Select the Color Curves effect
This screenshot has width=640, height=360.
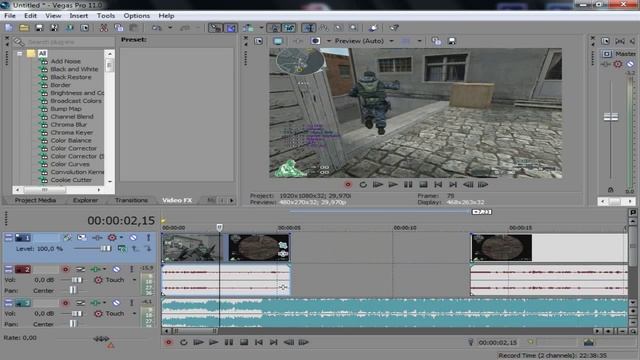point(70,164)
